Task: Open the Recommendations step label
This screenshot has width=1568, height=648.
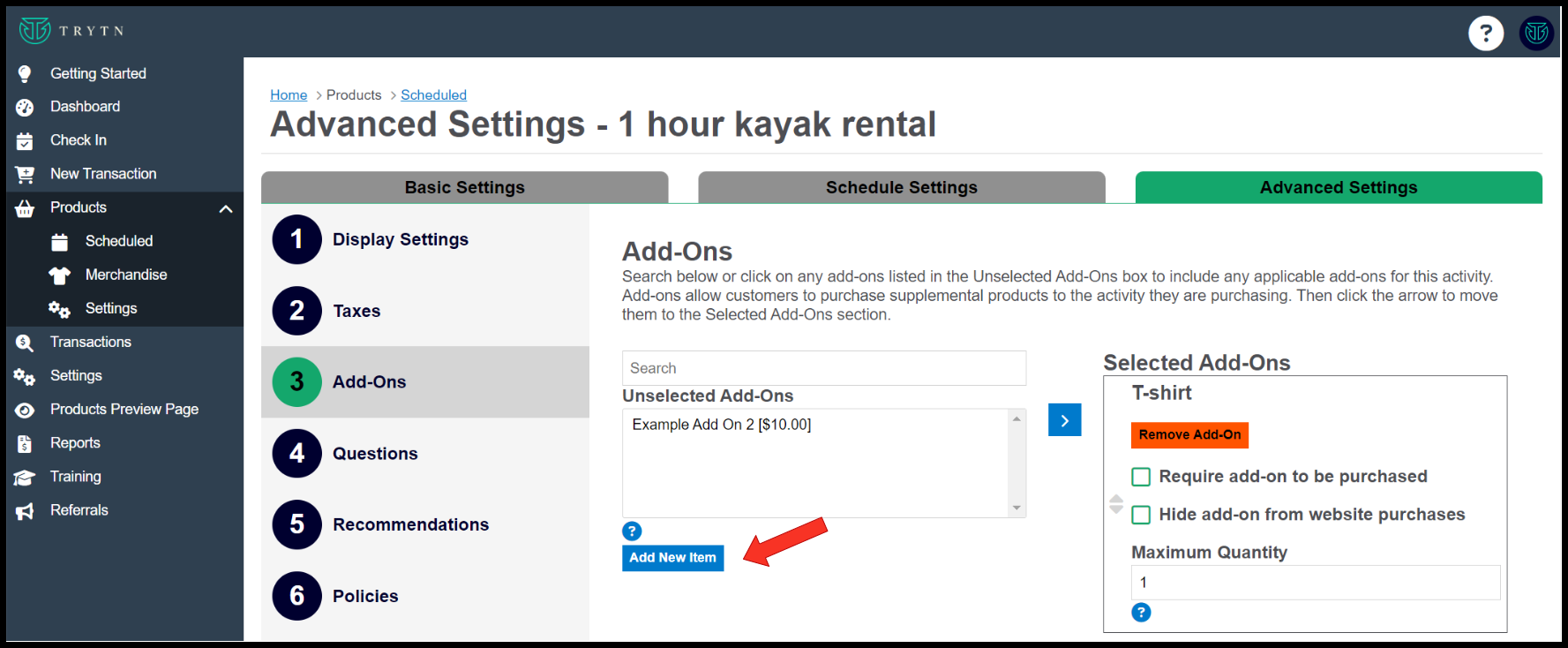Action: [410, 524]
